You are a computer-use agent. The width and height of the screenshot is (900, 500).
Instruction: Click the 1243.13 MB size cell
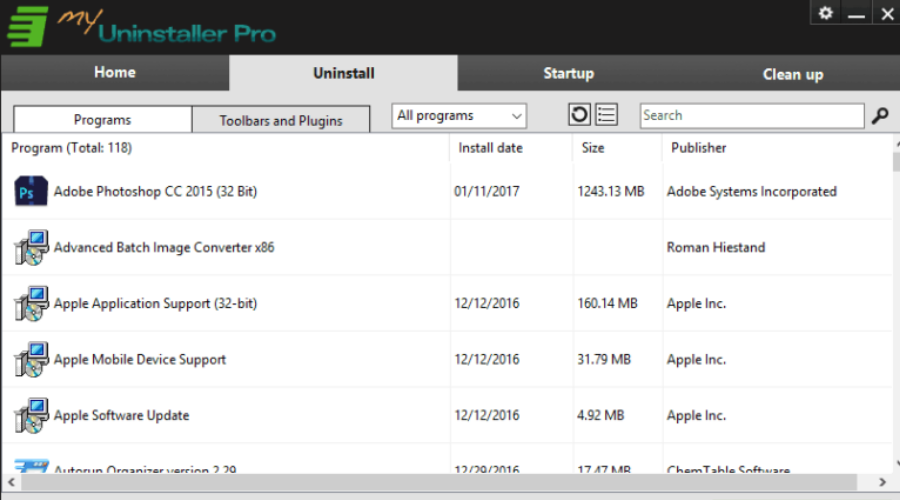(611, 191)
